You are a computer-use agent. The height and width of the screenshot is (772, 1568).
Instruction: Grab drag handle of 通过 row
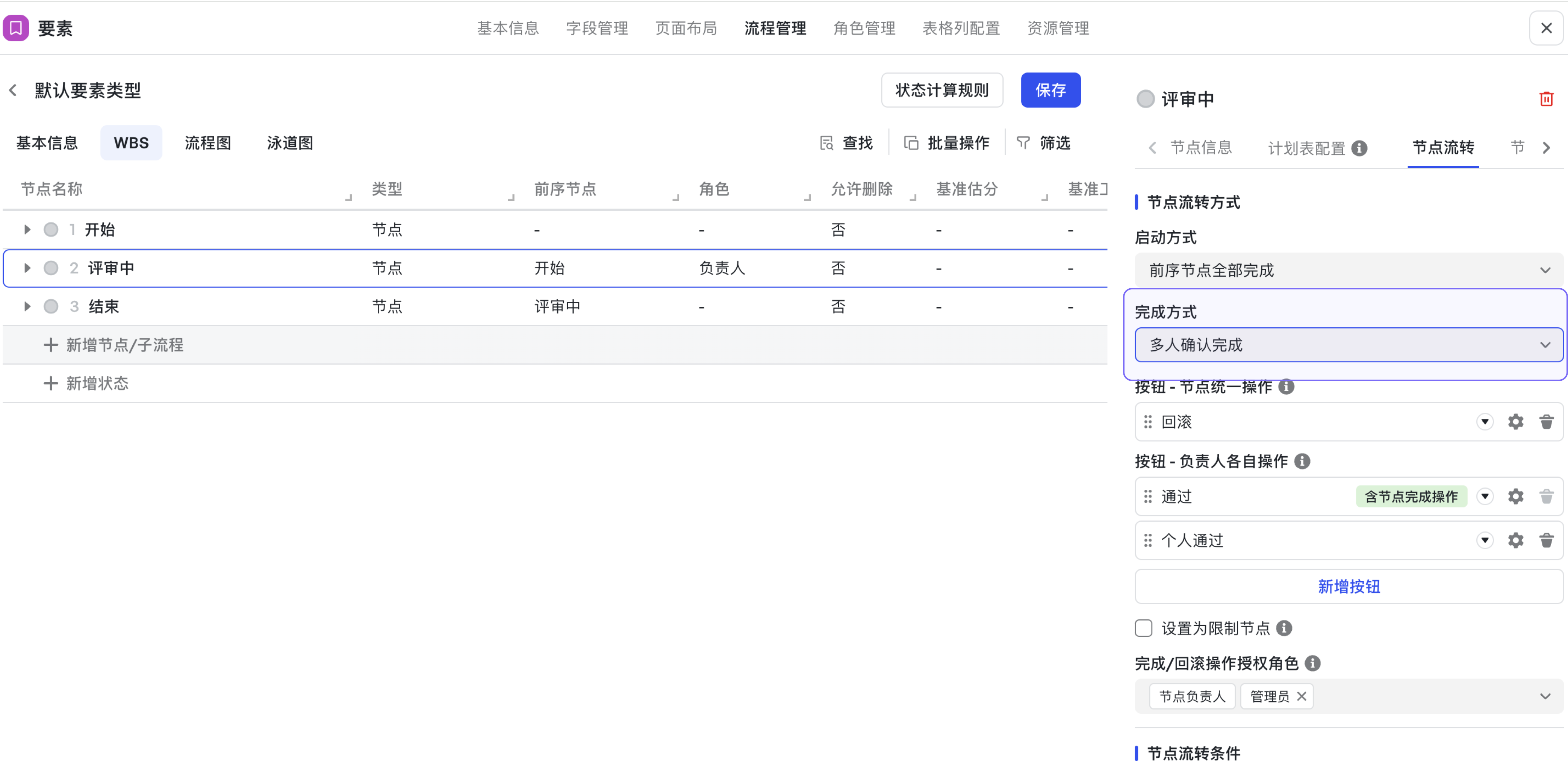pyautogui.click(x=1148, y=497)
